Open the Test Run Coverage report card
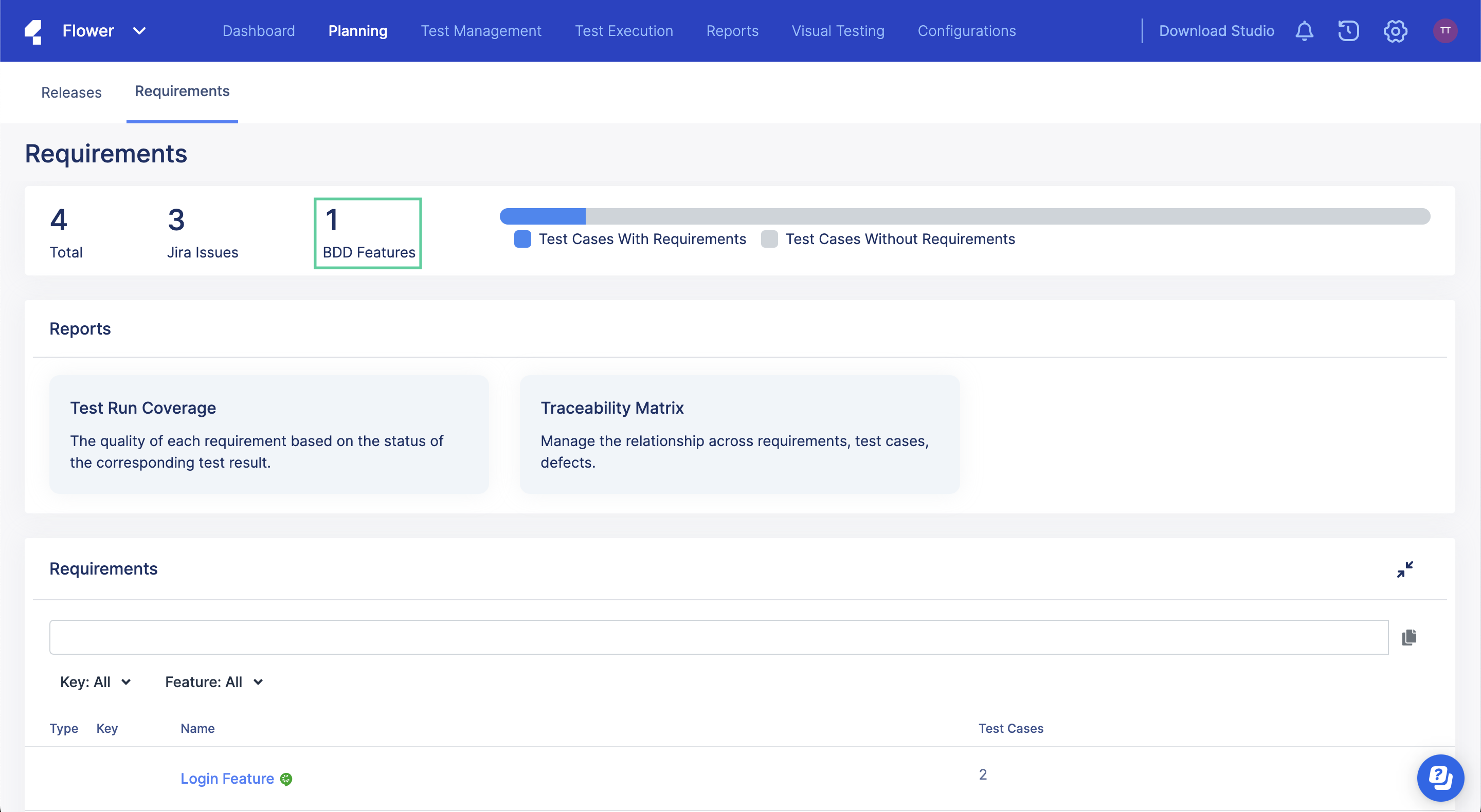The height and width of the screenshot is (812, 1481). click(x=269, y=434)
